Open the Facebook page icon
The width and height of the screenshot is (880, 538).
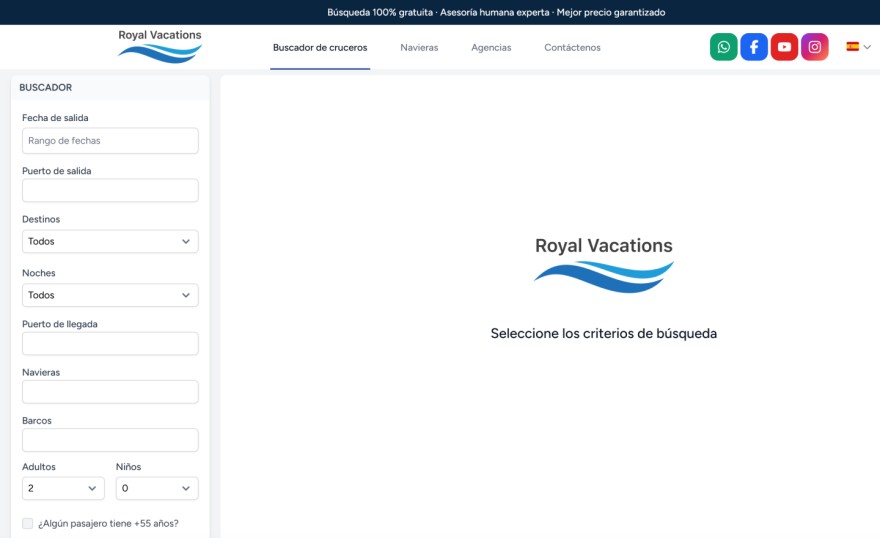pyautogui.click(x=754, y=47)
